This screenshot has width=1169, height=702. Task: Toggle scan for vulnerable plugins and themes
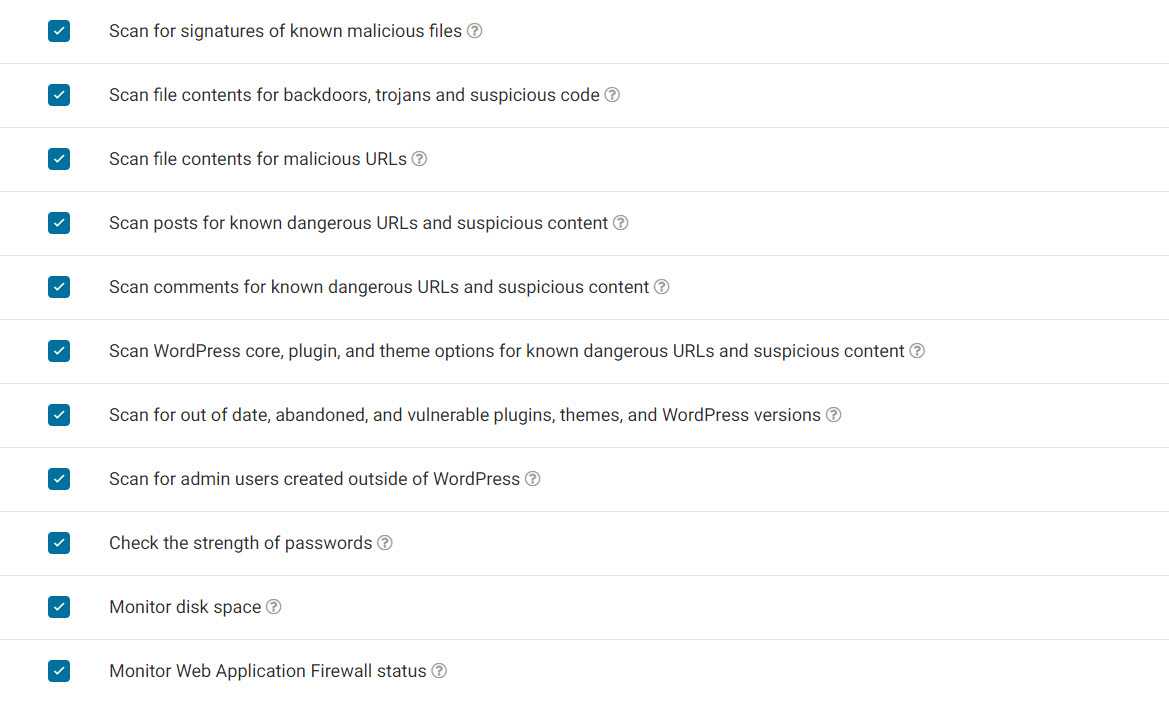[59, 414]
